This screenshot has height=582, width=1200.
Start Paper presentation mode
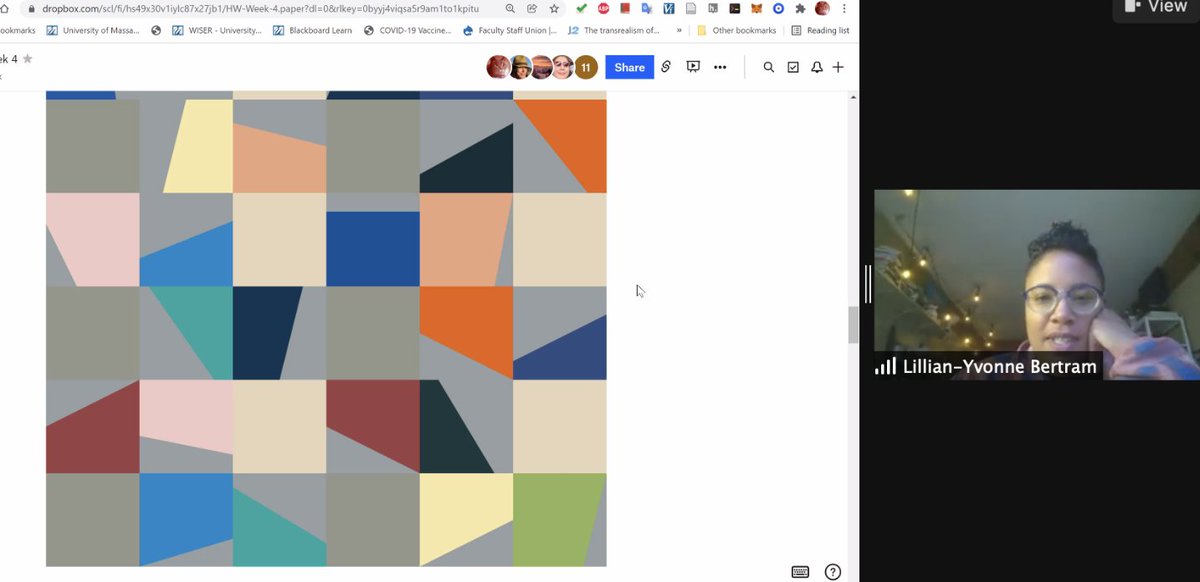693,67
